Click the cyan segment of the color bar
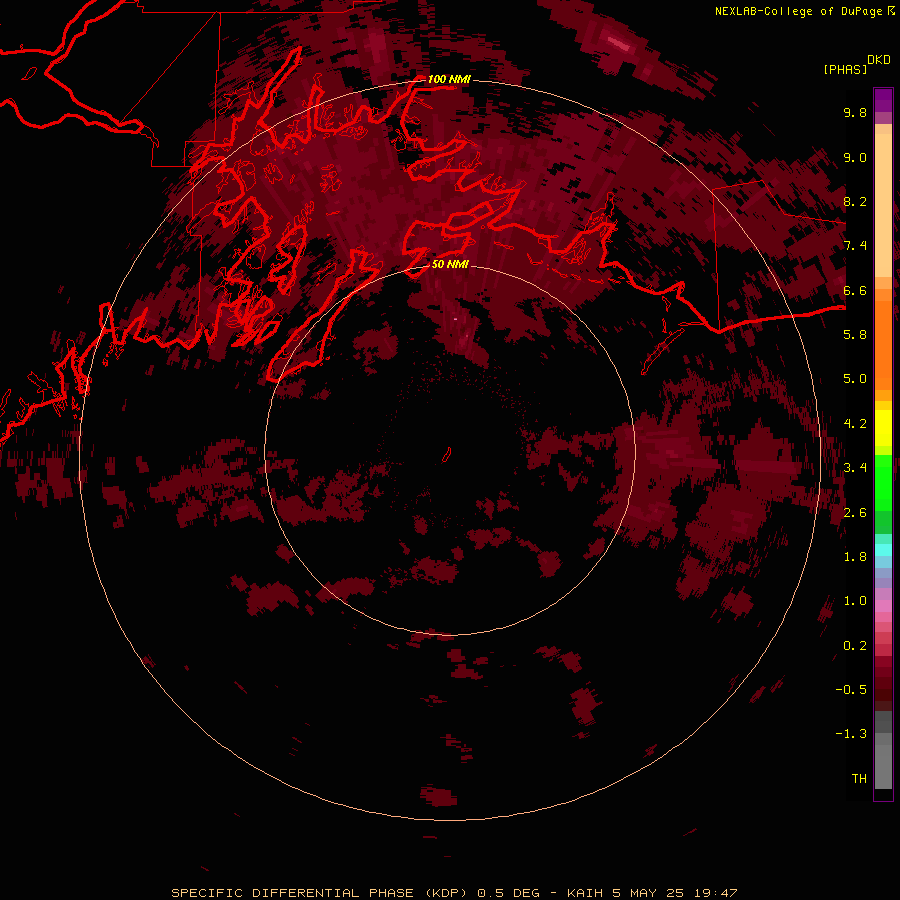 [883, 549]
